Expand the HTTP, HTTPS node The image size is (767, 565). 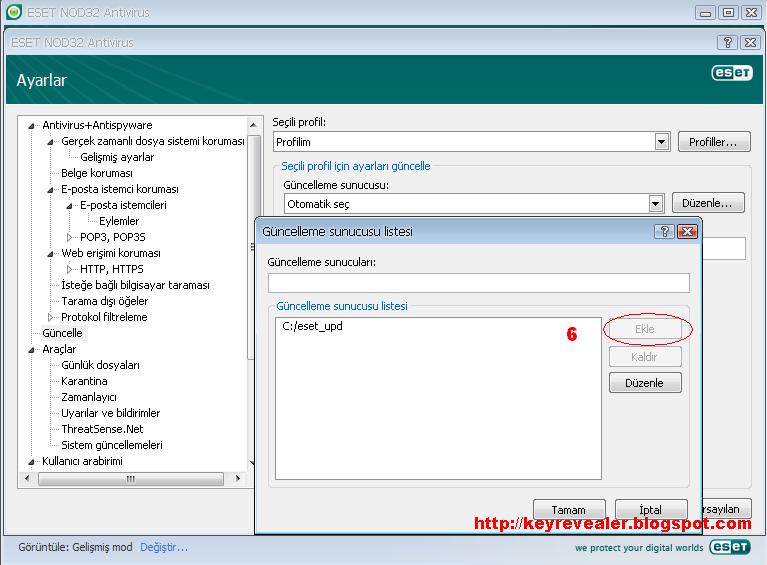pyautogui.click(x=69, y=269)
